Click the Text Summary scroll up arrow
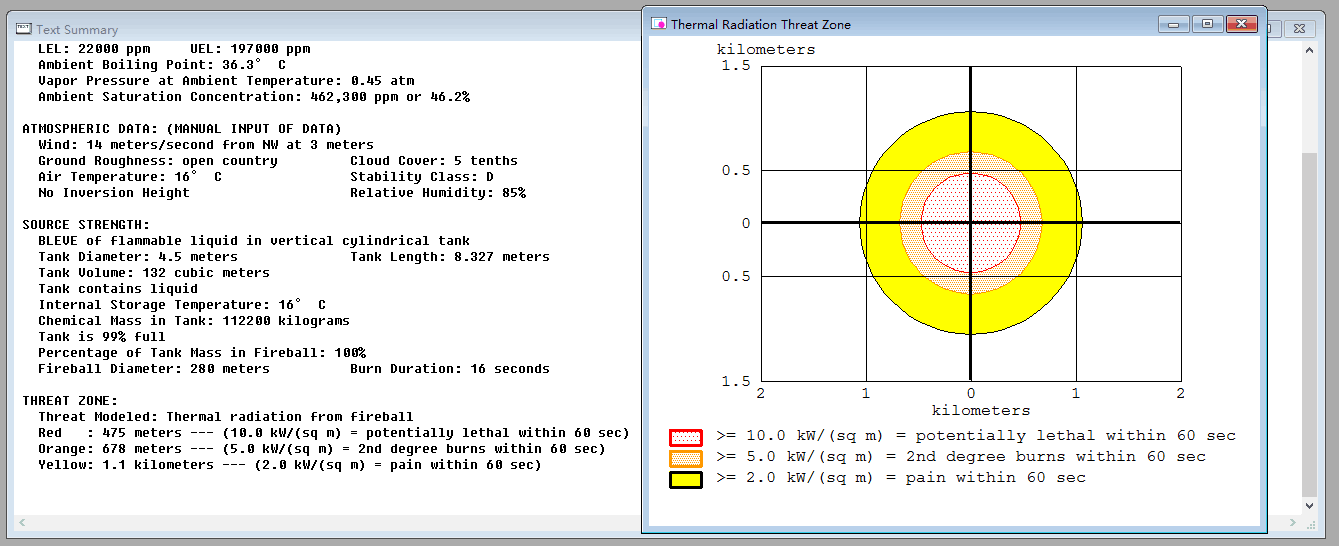This screenshot has height=546, width=1339. coord(1309,52)
